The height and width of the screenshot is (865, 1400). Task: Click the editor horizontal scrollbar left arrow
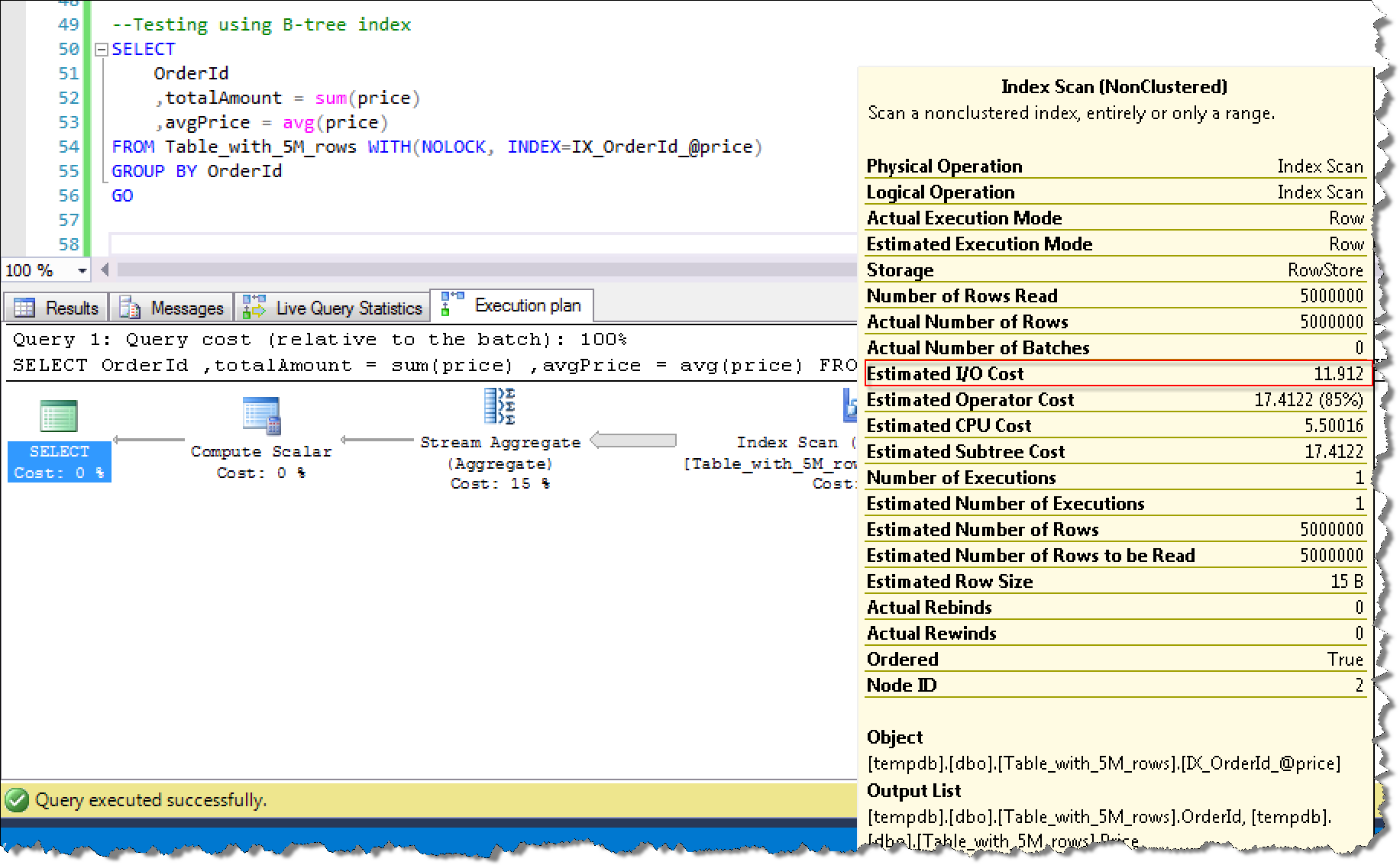point(105,270)
